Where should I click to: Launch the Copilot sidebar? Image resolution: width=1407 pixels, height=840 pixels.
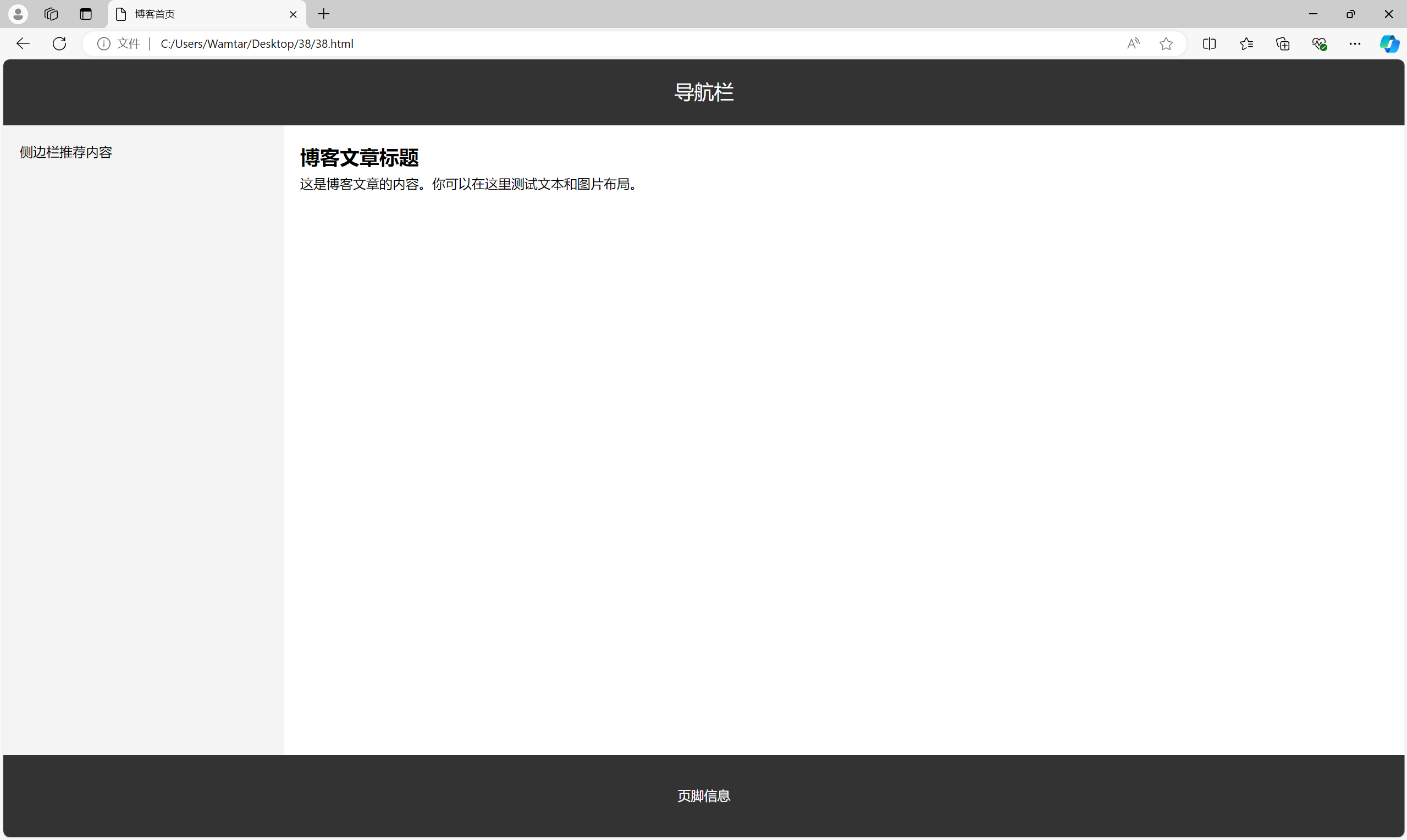click(x=1389, y=43)
